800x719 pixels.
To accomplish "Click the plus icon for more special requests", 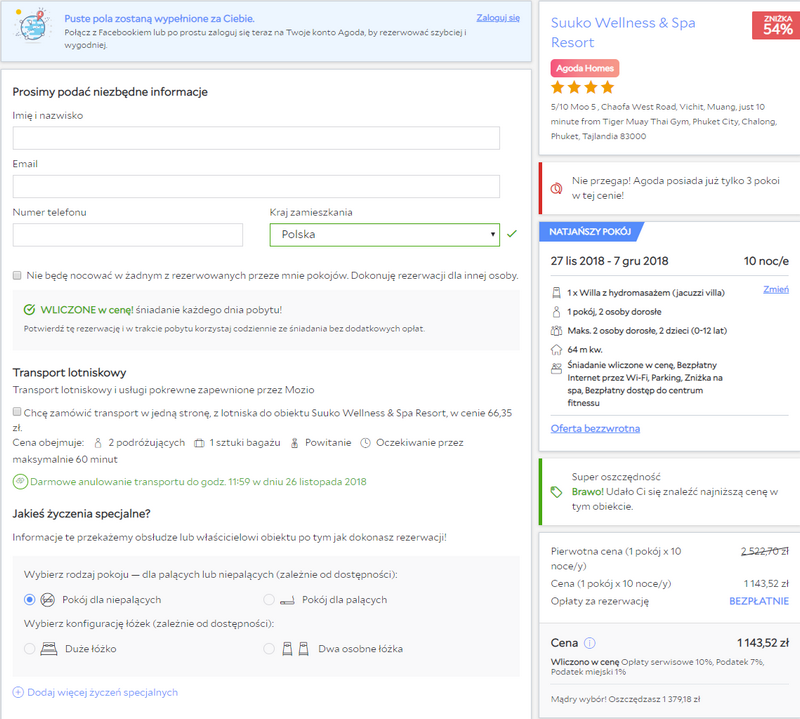I will 18,692.
